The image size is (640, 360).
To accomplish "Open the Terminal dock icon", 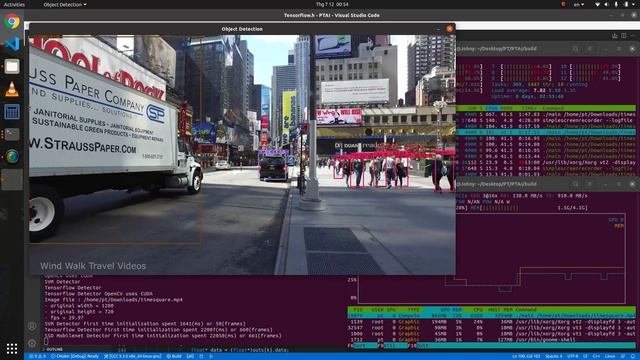I will tap(12, 134).
